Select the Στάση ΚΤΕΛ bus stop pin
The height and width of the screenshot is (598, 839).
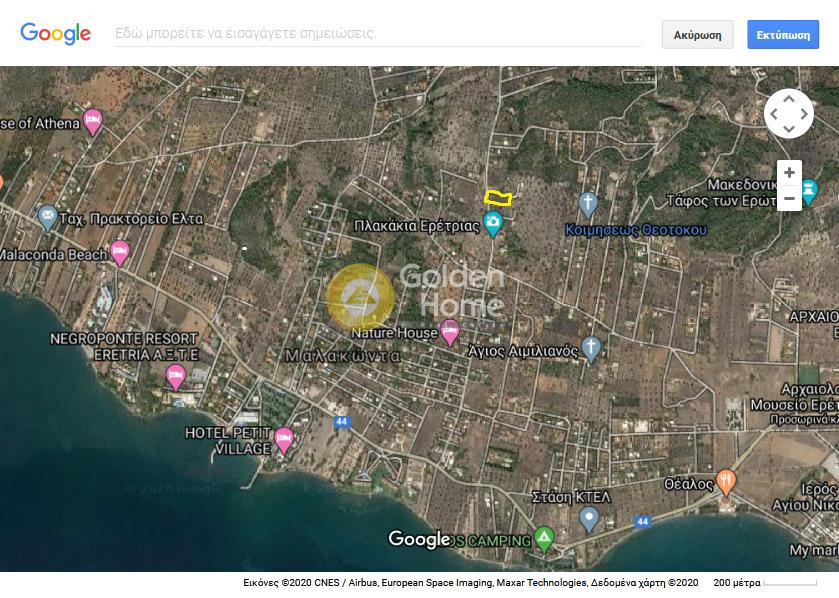[x=589, y=518]
